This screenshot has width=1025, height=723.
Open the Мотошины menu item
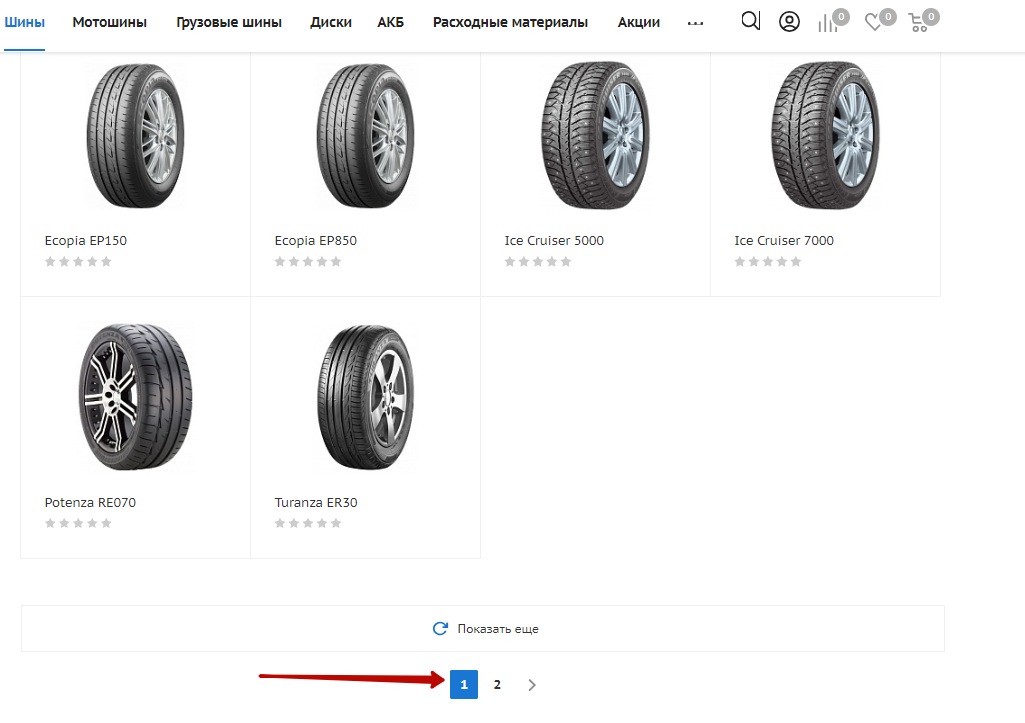109,22
